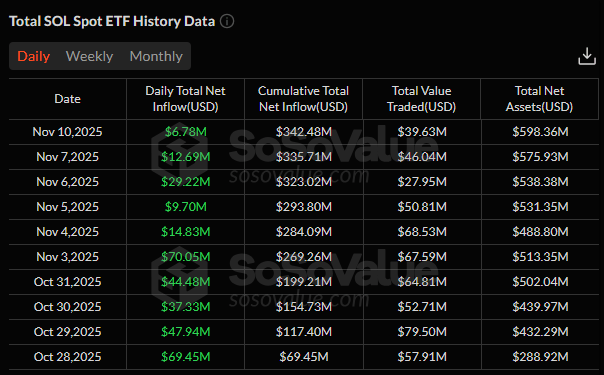Screen dimensions: 604x375
Task: Click the $439.97M net assets value
Action: [540, 307]
